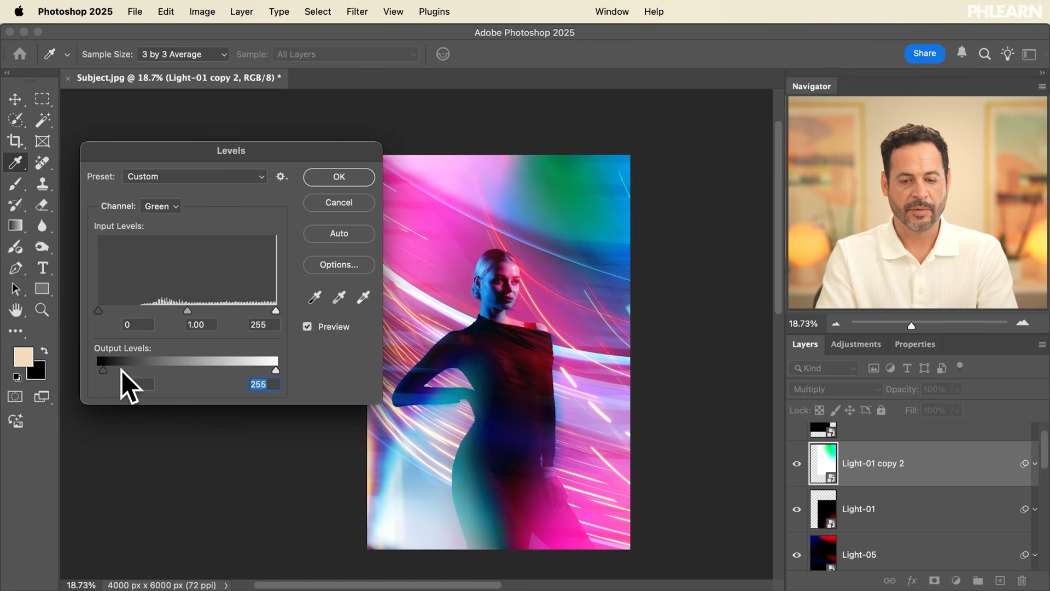Select the Path Selection arrow tool
The height and width of the screenshot is (591, 1050).
click(x=15, y=289)
